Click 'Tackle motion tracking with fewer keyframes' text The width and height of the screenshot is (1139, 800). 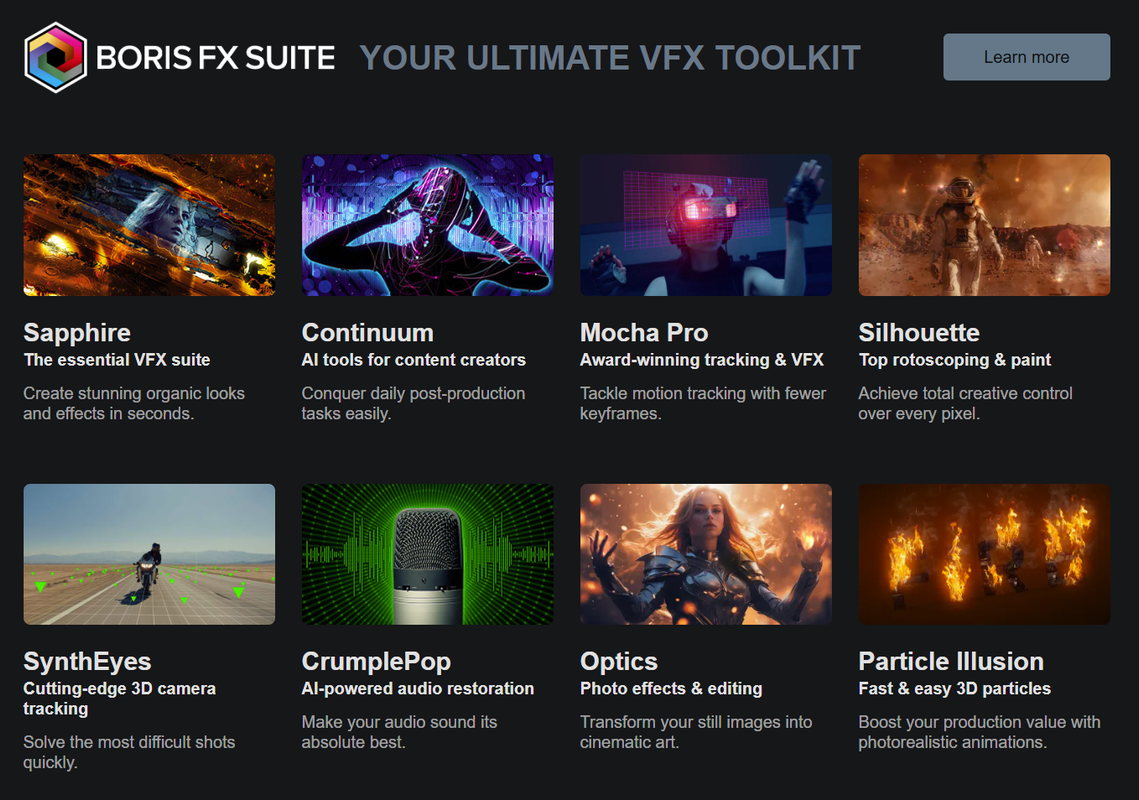point(703,404)
